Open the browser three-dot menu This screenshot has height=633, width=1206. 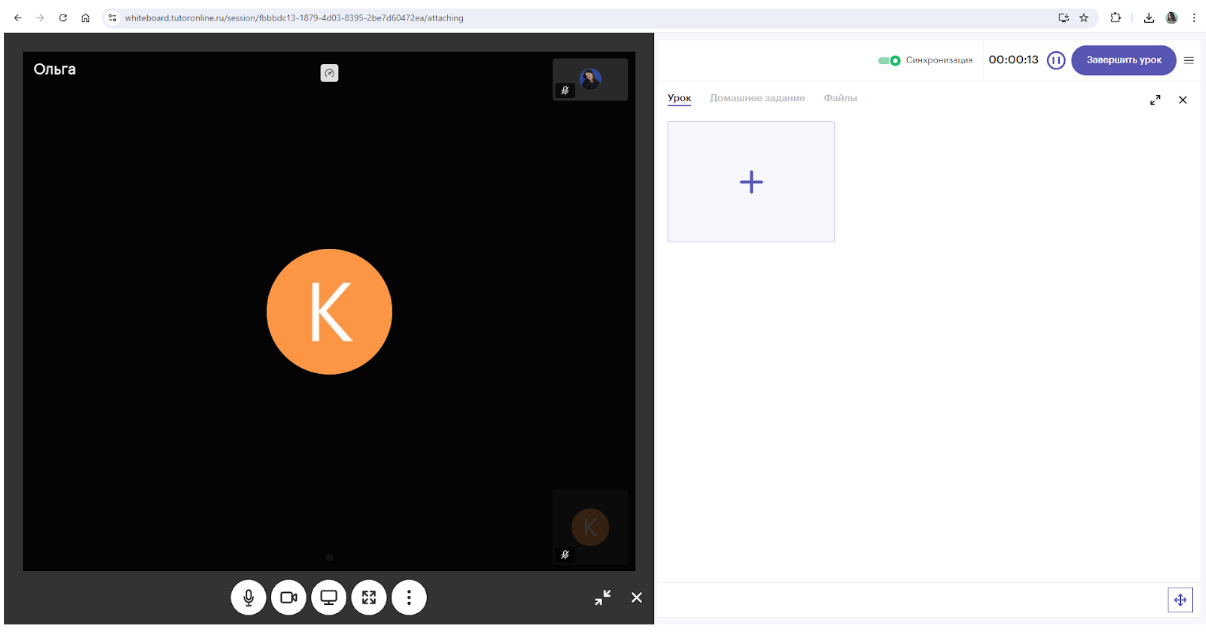tap(1194, 17)
